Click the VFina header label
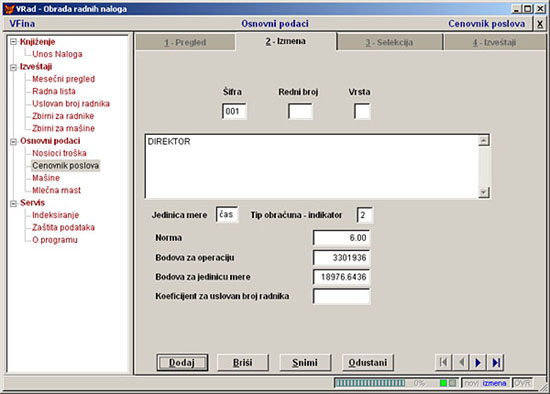Image resolution: width=550 pixels, height=394 pixels. (22, 24)
